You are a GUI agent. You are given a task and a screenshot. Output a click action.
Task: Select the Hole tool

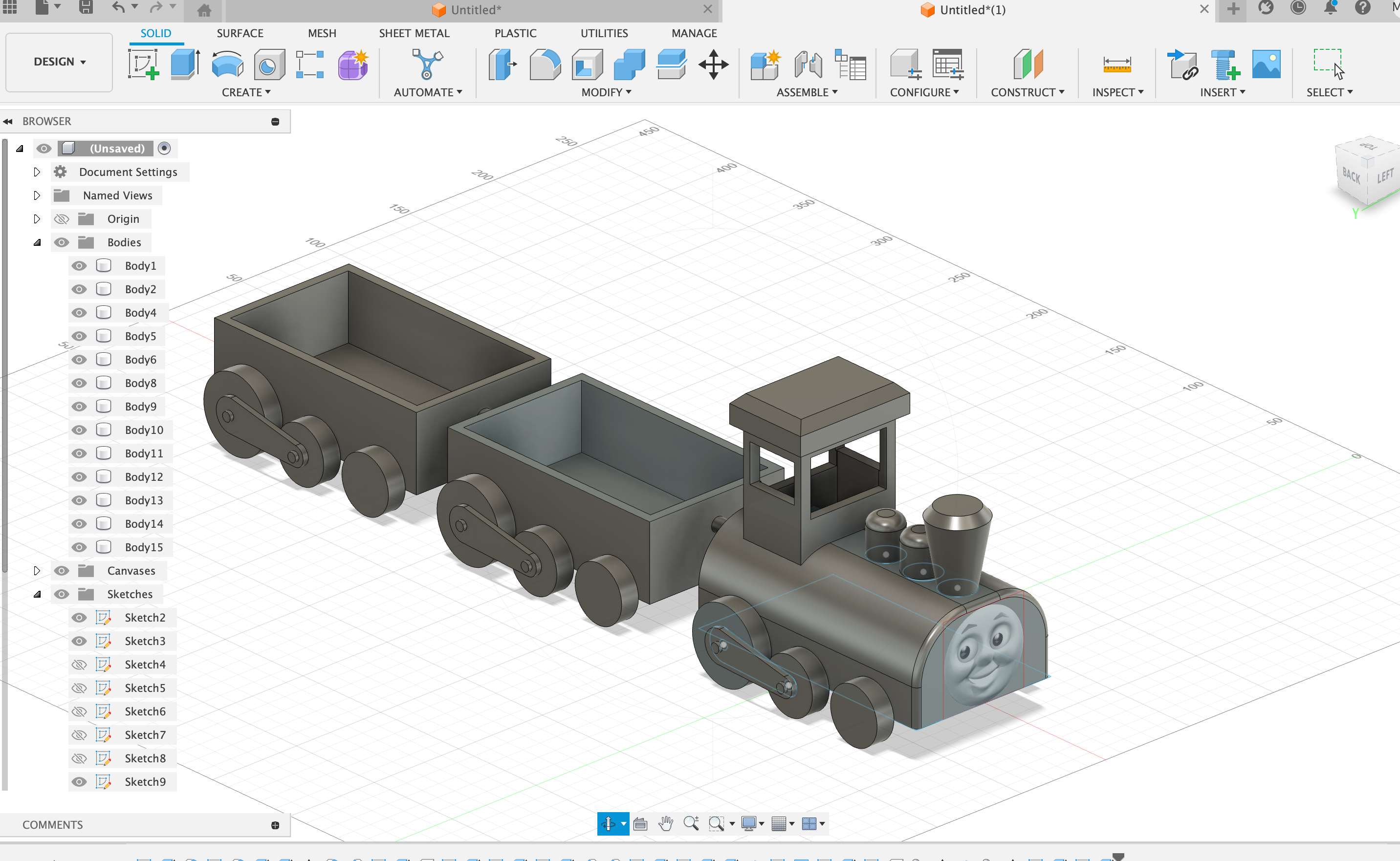pyautogui.click(x=269, y=64)
